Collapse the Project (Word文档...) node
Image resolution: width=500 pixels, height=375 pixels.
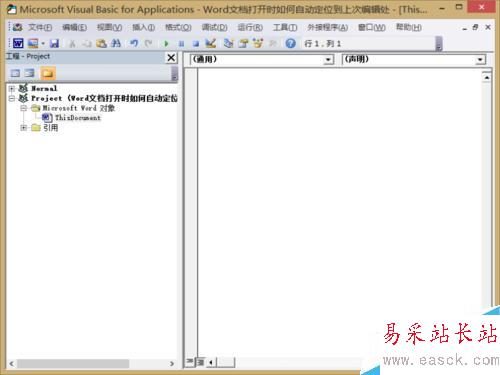coord(12,98)
